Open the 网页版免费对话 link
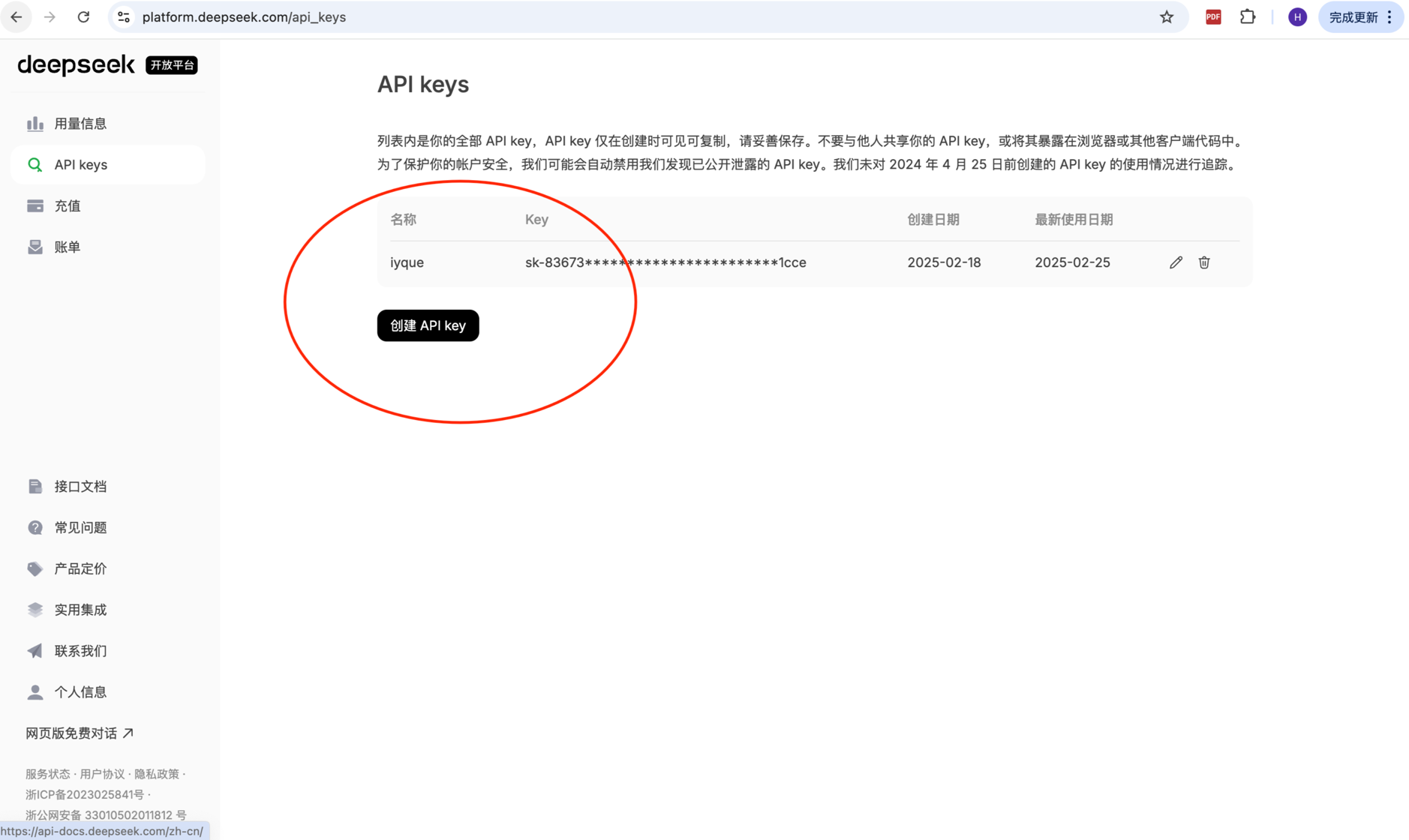This screenshot has width=1409, height=840. (x=80, y=733)
